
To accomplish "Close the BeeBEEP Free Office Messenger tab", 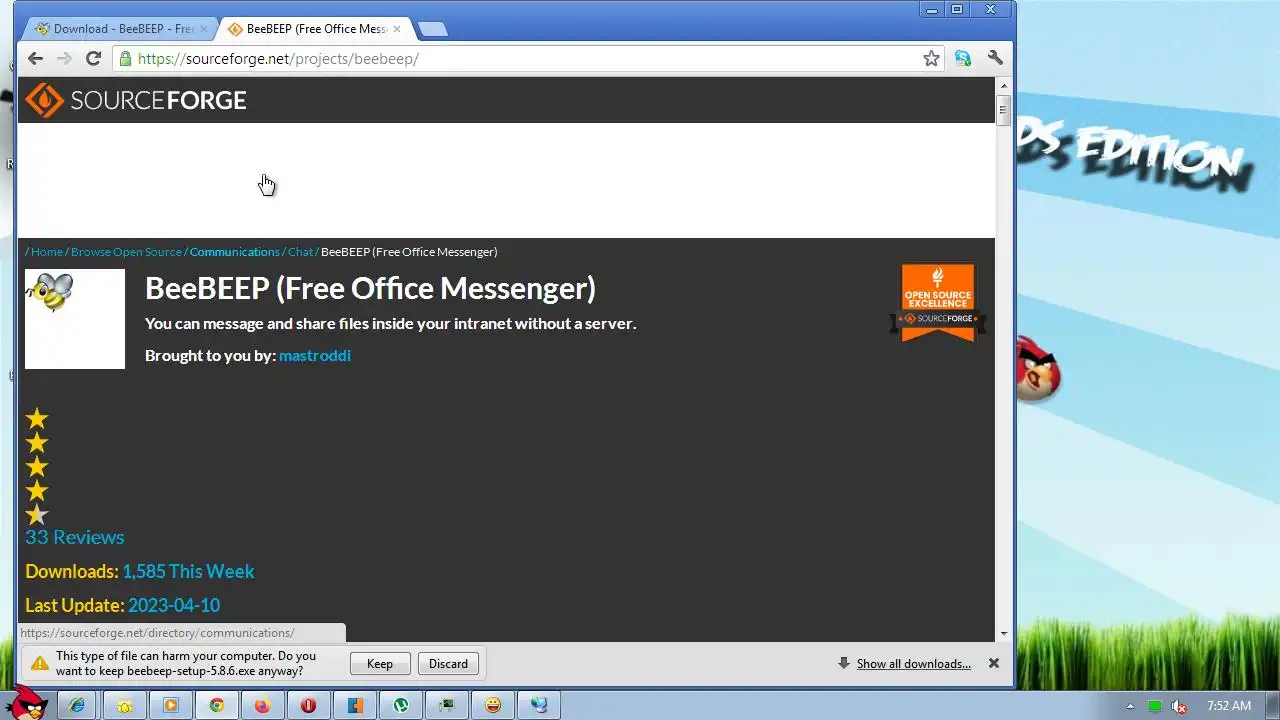I will (x=396, y=29).
